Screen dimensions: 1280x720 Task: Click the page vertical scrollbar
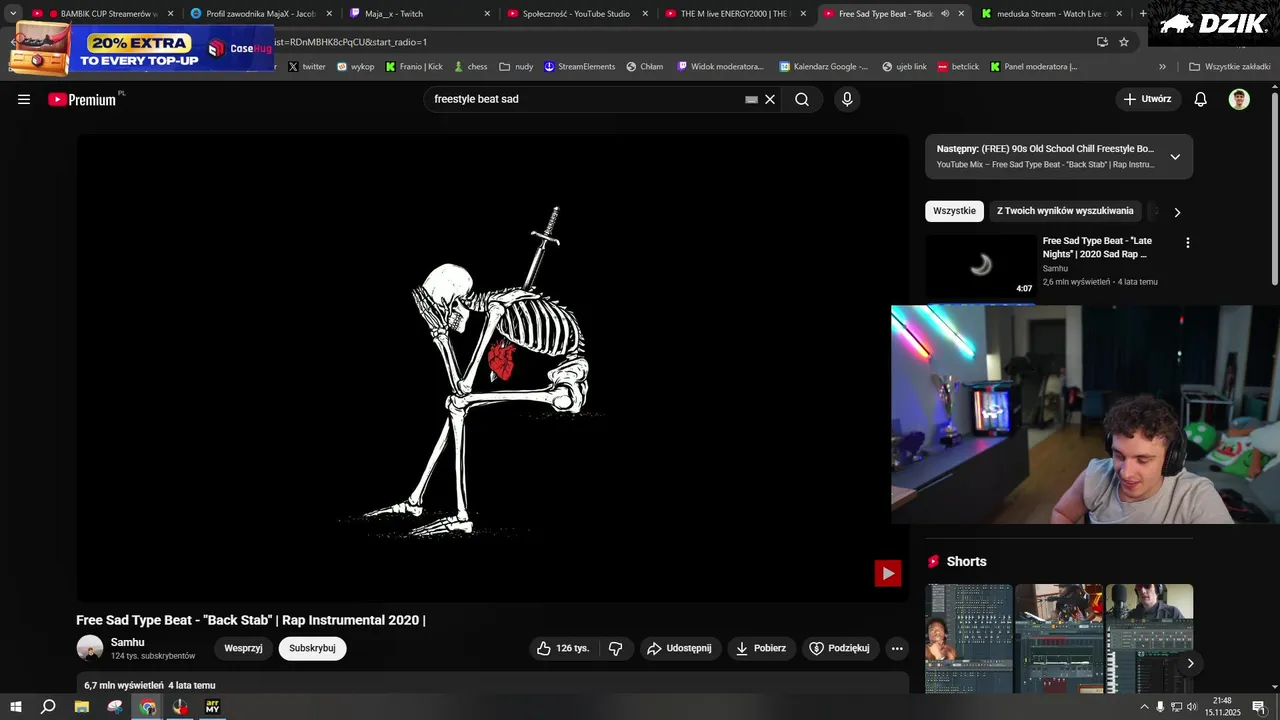(1274, 187)
